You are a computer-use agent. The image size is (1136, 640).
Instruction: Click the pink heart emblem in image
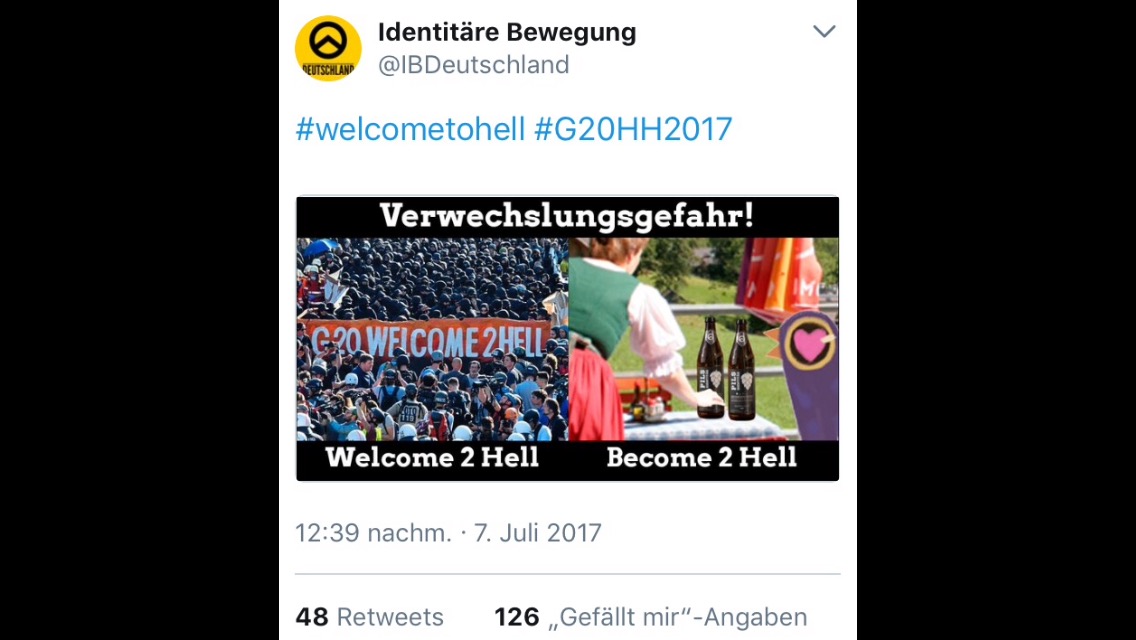pos(809,345)
